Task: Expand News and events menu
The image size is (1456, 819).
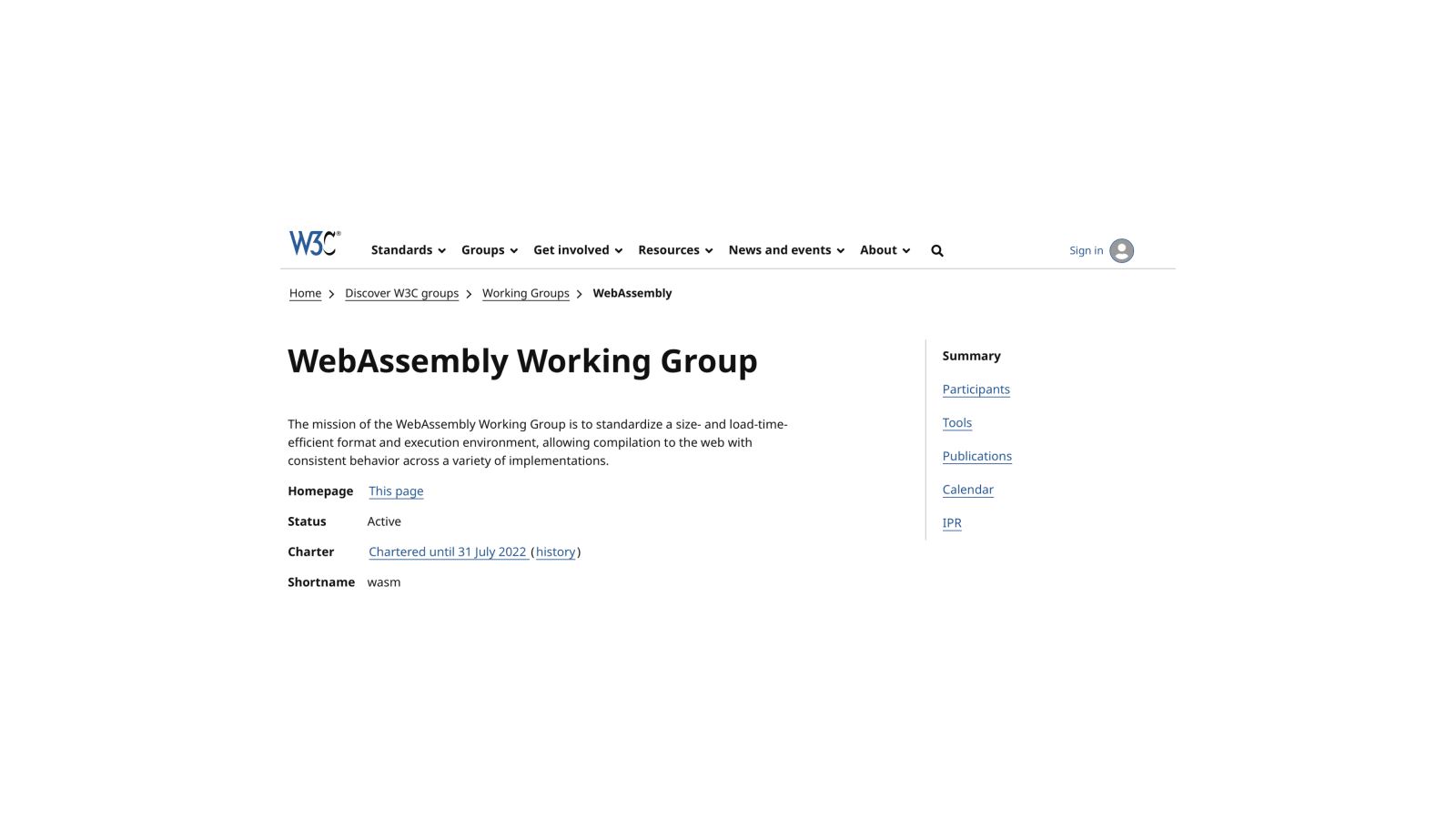Action: click(x=786, y=250)
